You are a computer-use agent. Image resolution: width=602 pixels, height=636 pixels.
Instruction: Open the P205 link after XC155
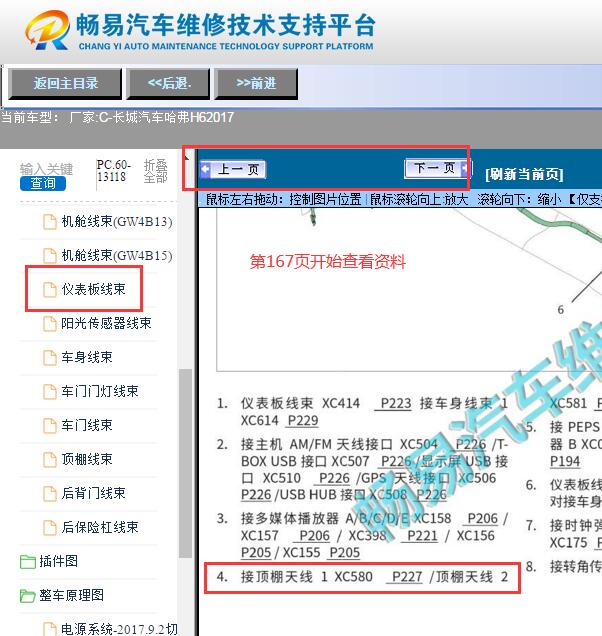[345, 553]
